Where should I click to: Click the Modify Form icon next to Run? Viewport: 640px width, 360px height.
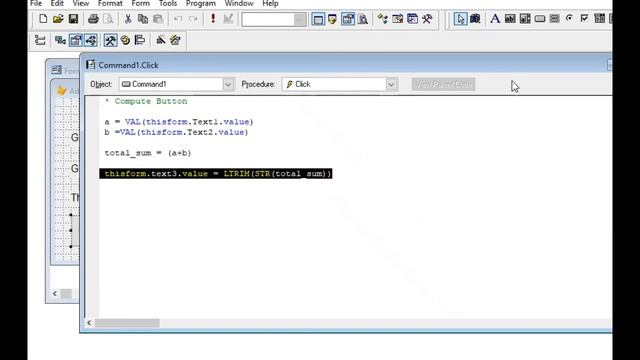pyautogui.click(x=228, y=19)
